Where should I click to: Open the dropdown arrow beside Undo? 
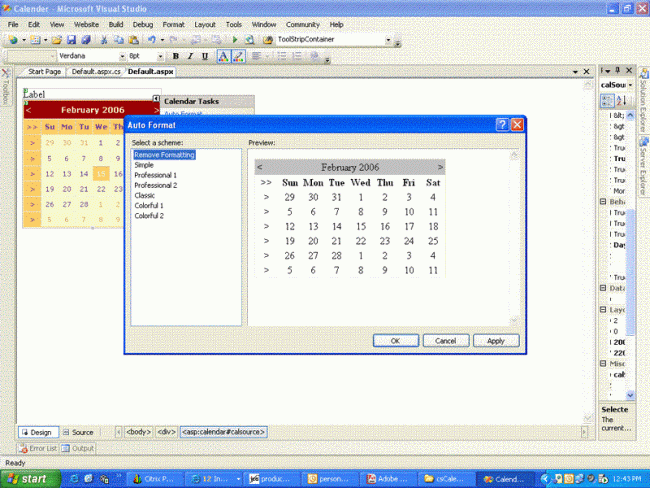(162, 40)
